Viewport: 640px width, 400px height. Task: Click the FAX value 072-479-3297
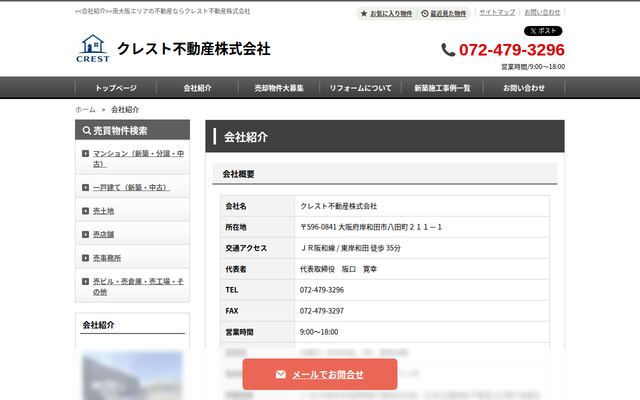[x=322, y=311]
